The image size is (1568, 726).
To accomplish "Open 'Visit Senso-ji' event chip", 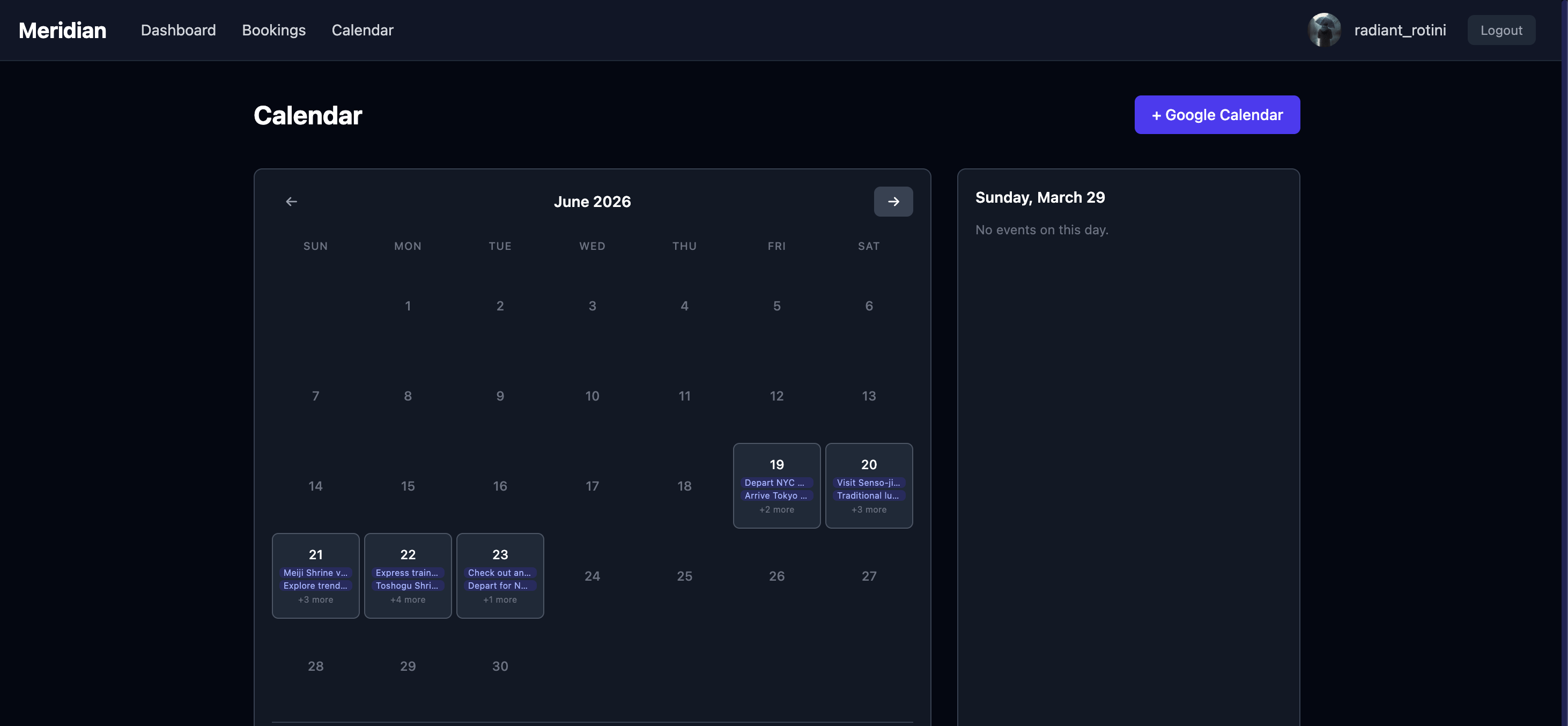I will 868,483.
